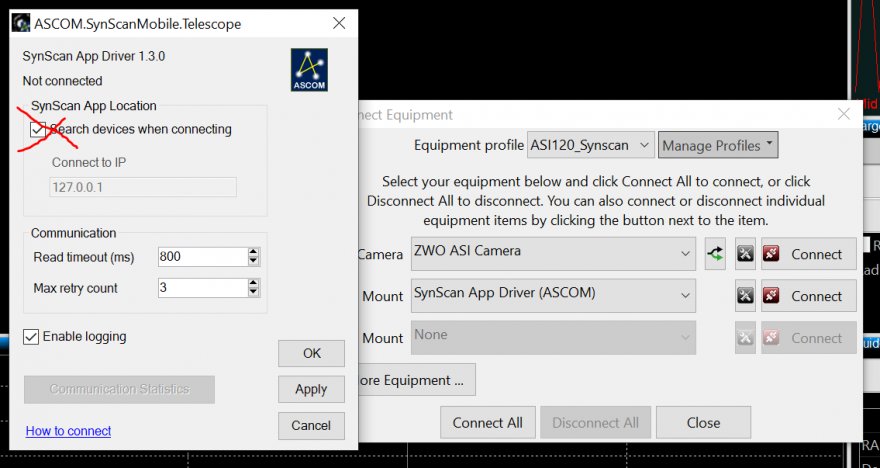The image size is (880, 468).
Task: Click the 'SynScan App Driver 1.3.0' text
Action: pyautogui.click(x=94, y=56)
